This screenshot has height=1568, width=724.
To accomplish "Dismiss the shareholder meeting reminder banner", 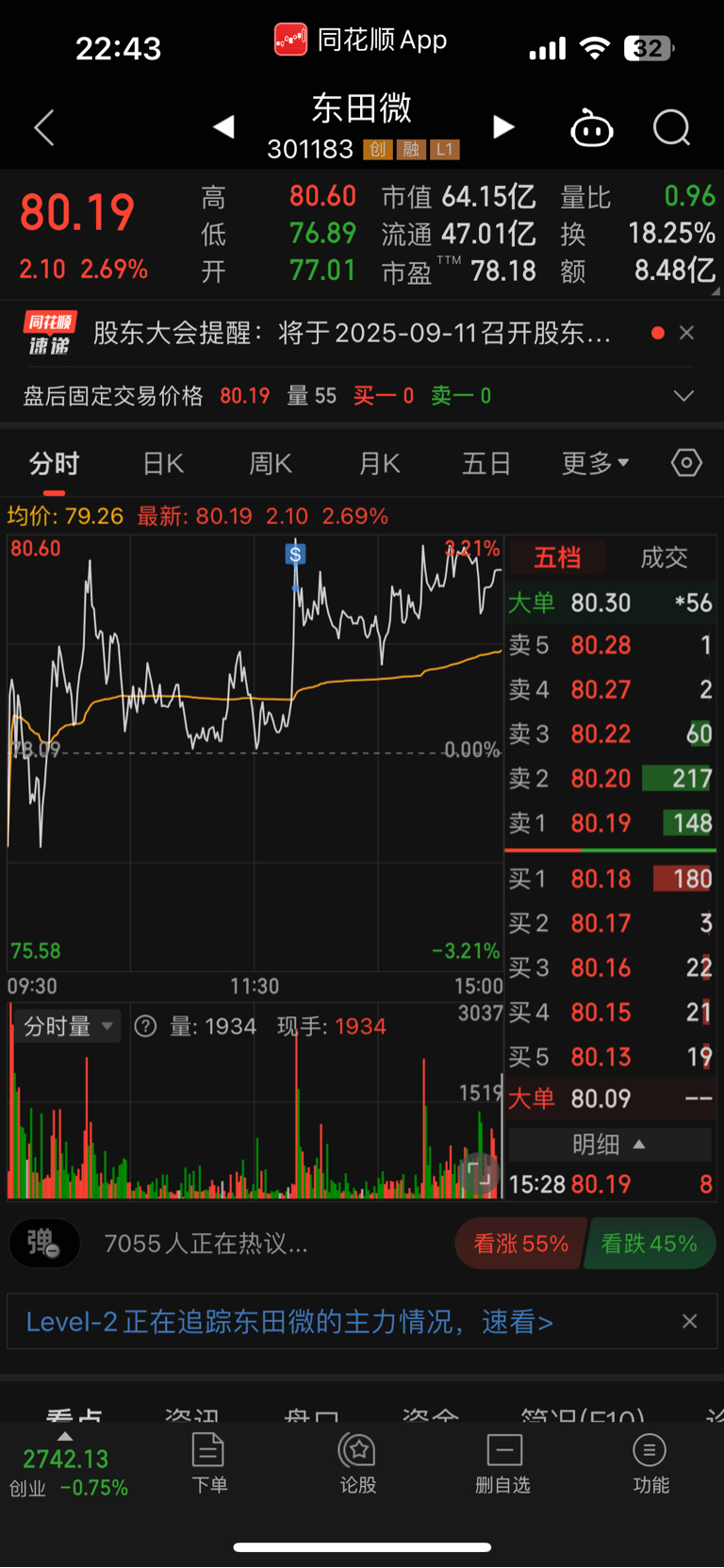I will point(687,333).
